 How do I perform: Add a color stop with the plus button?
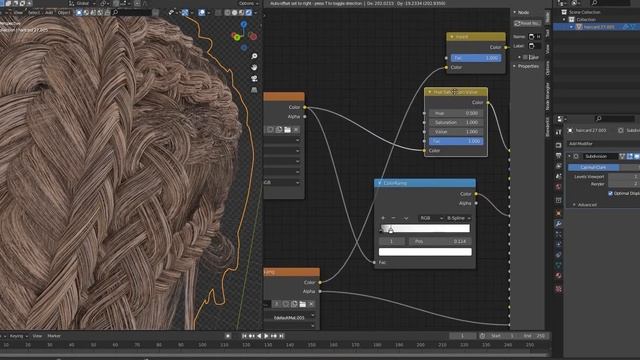(383, 218)
